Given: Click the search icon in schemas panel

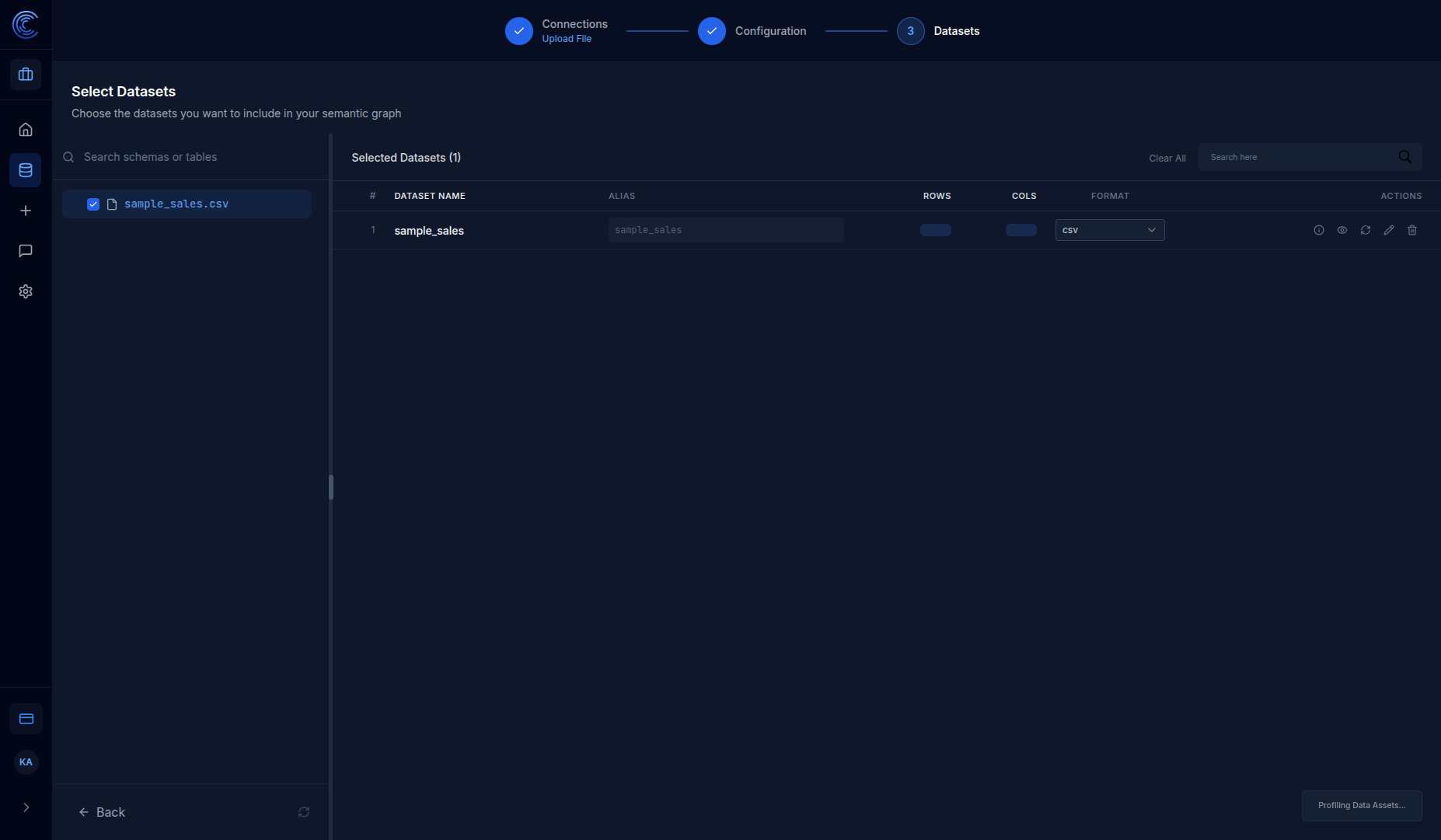Looking at the screenshot, I should 68,157.
